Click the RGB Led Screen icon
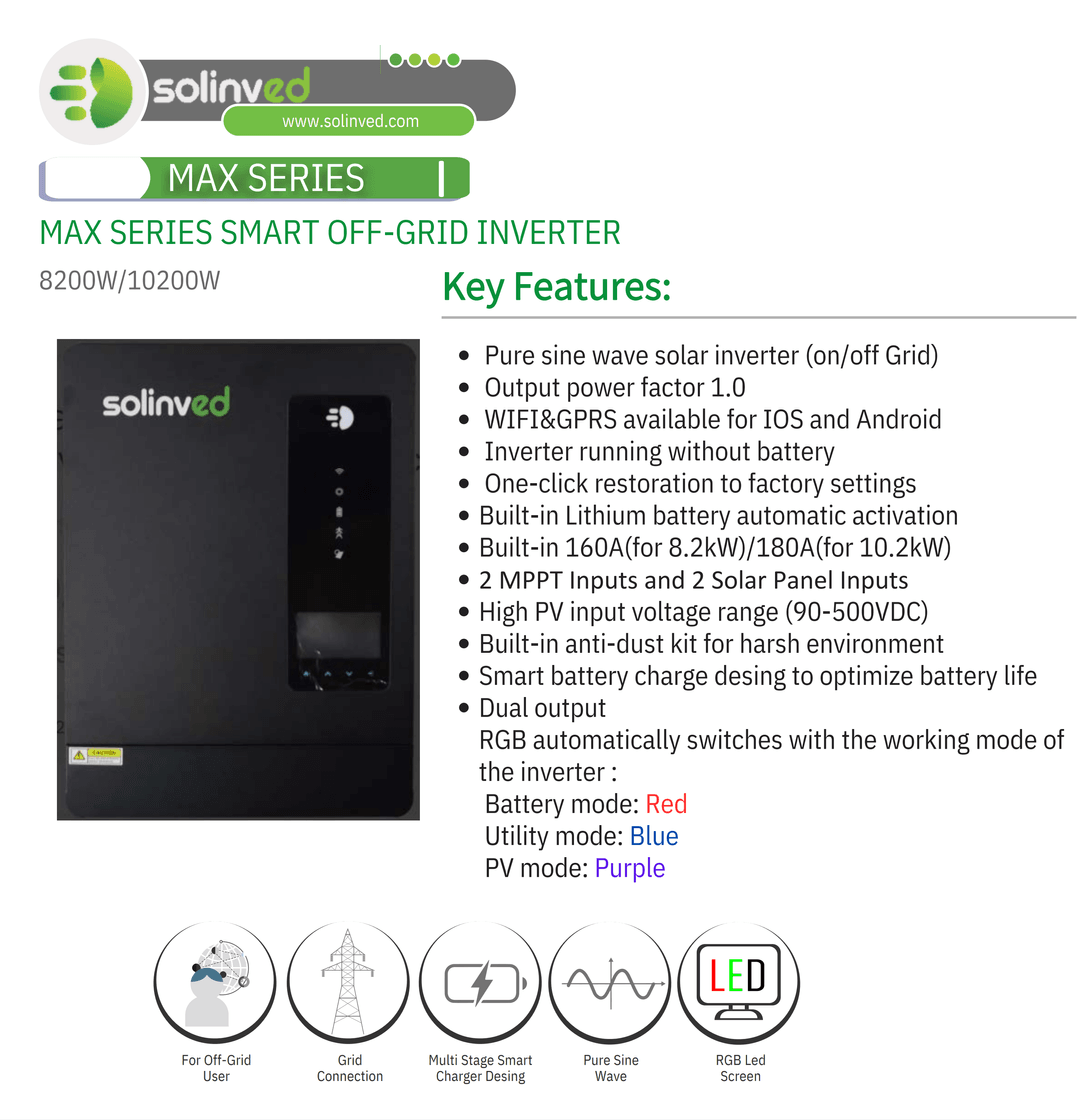The image size is (1080, 1120). point(739,983)
